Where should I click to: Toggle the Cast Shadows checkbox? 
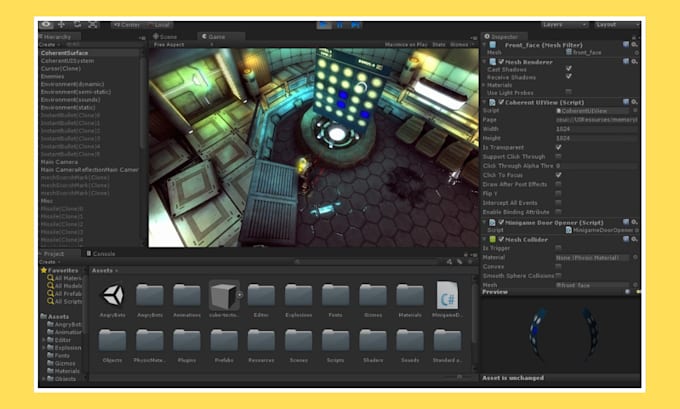coord(569,69)
